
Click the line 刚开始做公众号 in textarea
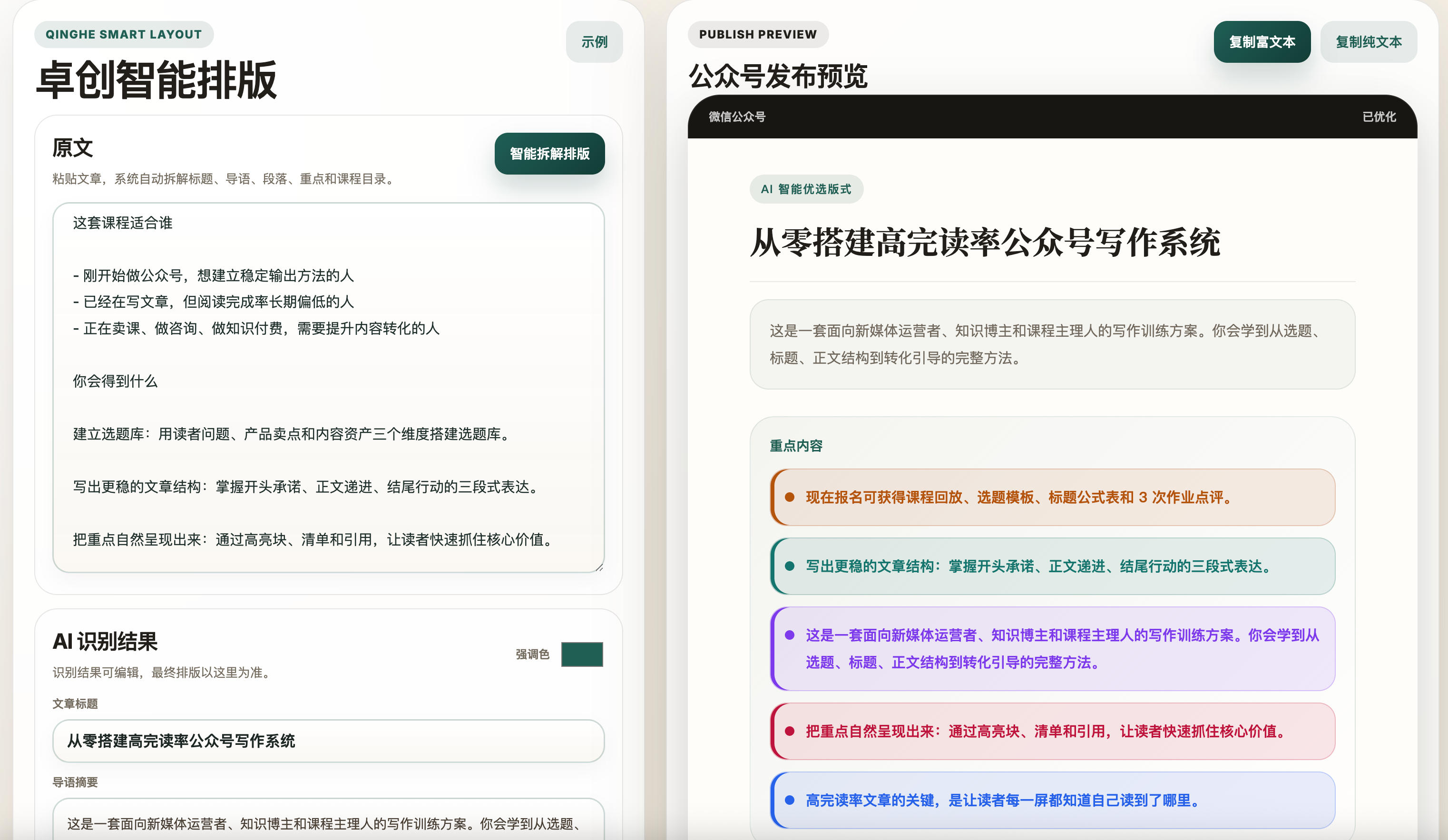pyautogui.click(x=214, y=275)
